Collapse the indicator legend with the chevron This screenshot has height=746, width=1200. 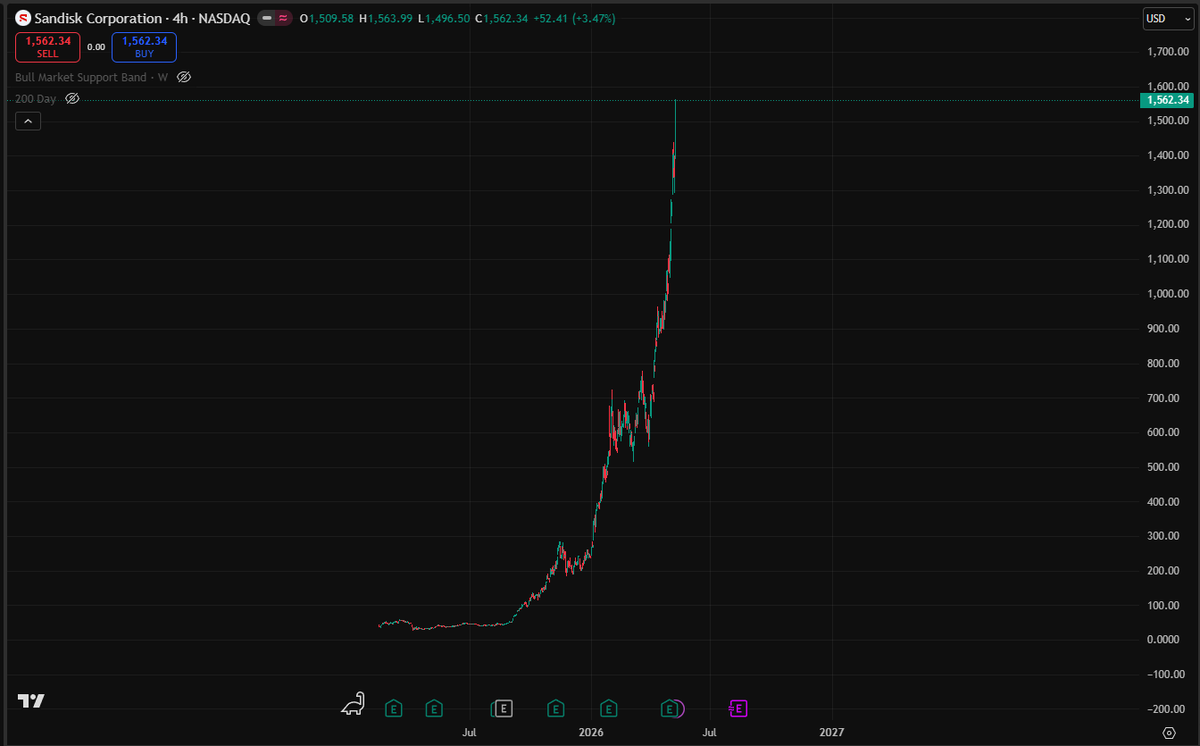click(x=27, y=121)
